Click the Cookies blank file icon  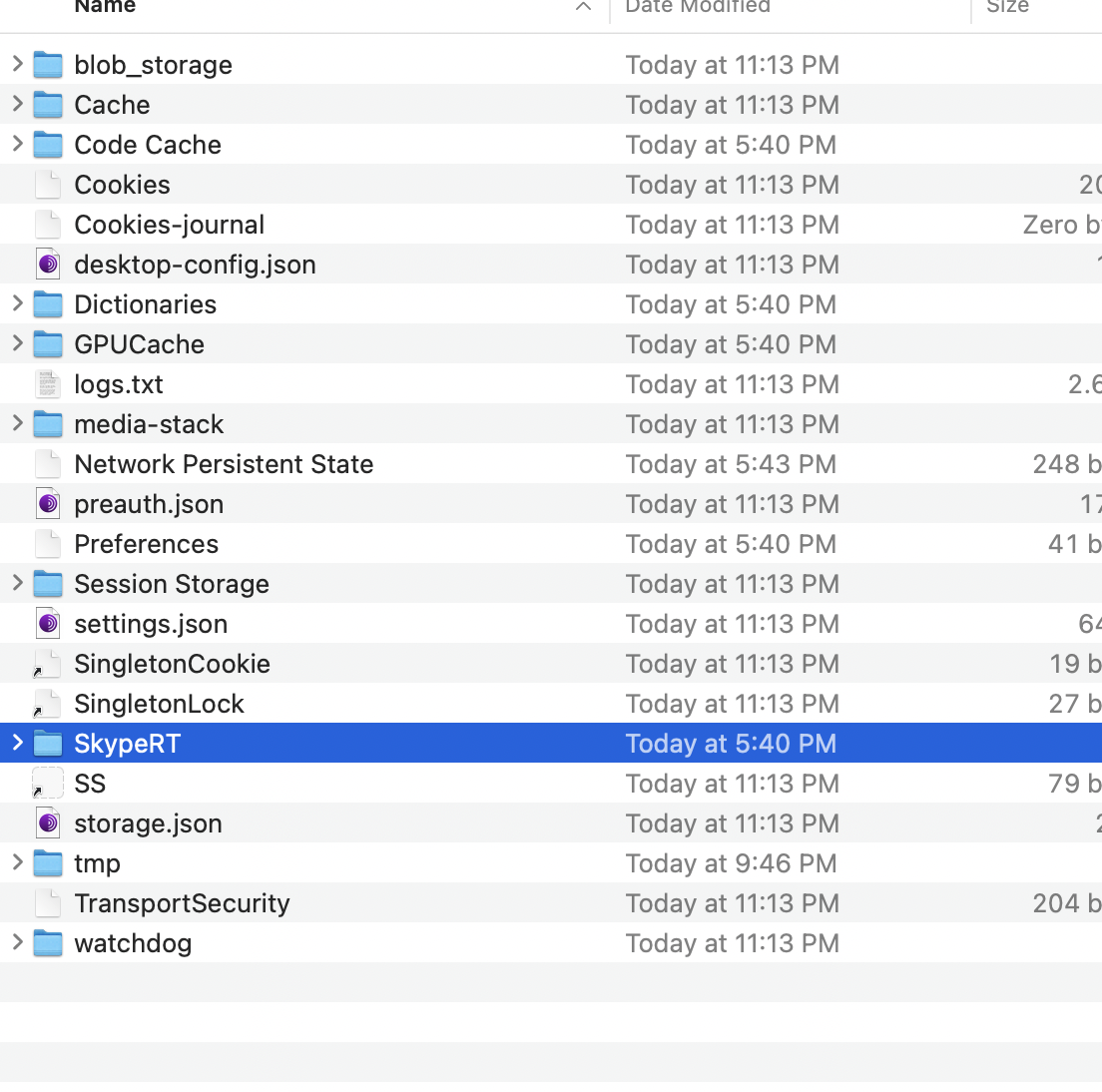click(x=48, y=185)
